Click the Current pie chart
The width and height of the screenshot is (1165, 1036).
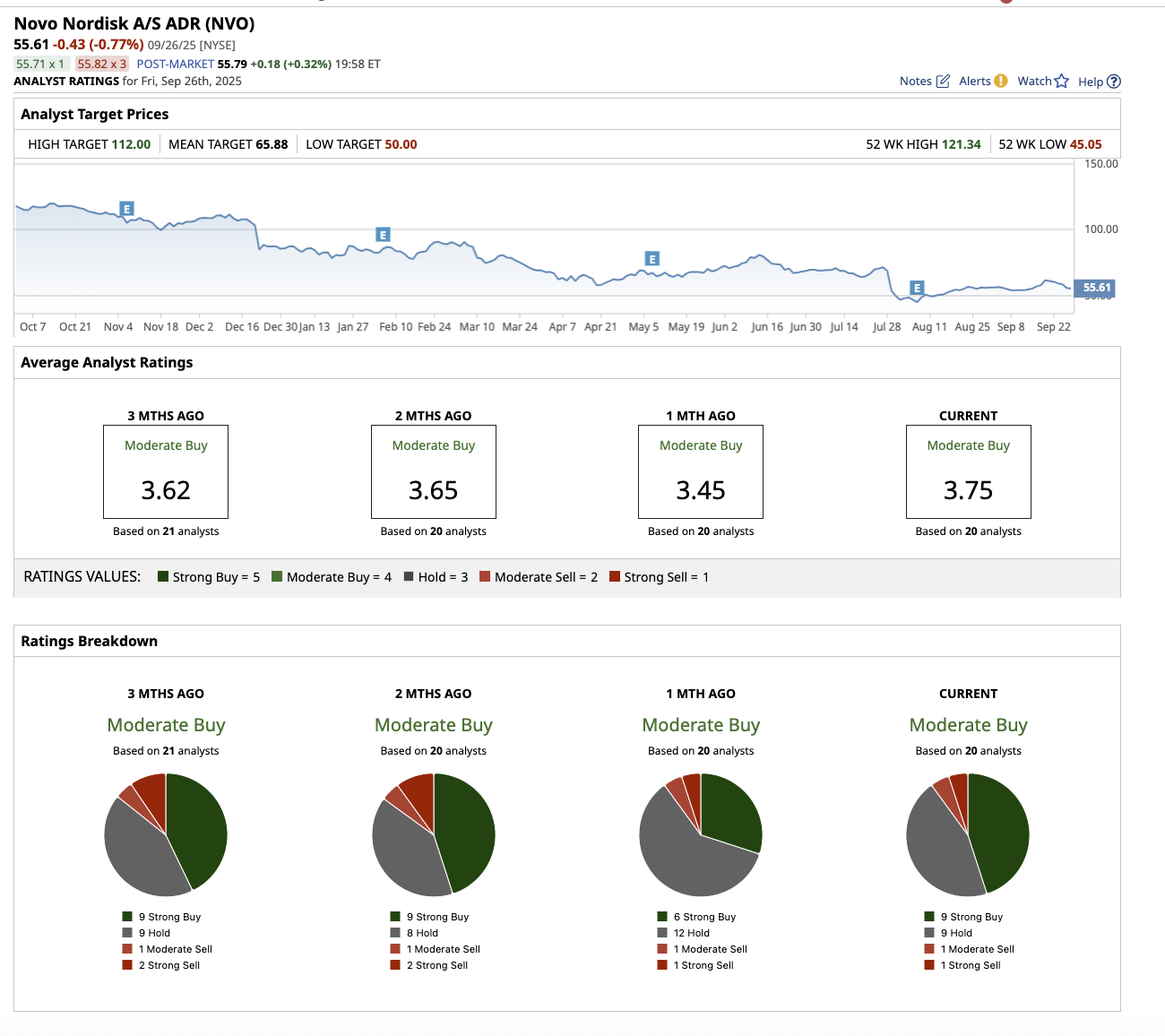pos(968,834)
